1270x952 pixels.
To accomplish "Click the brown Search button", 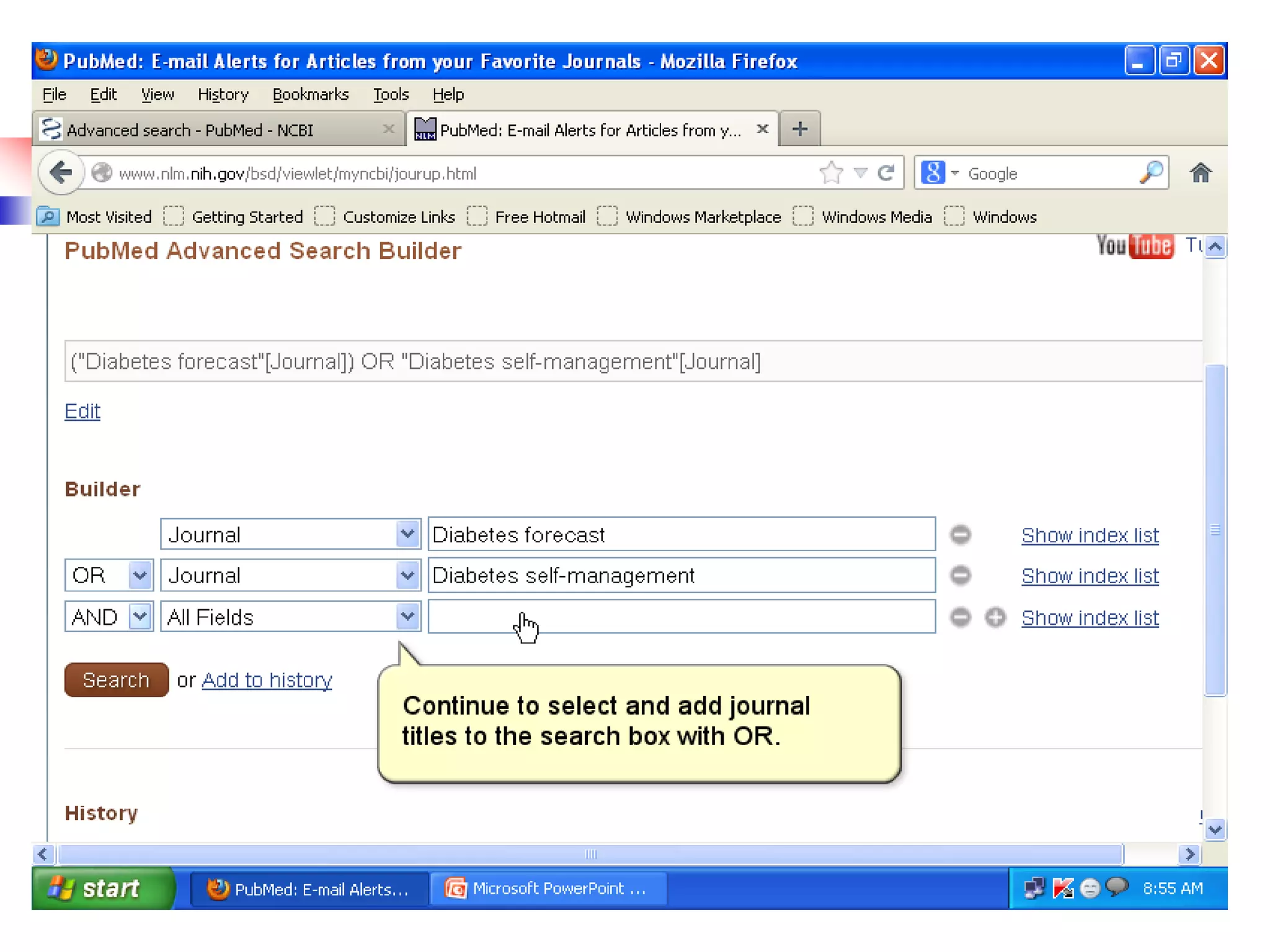I will tap(116, 680).
